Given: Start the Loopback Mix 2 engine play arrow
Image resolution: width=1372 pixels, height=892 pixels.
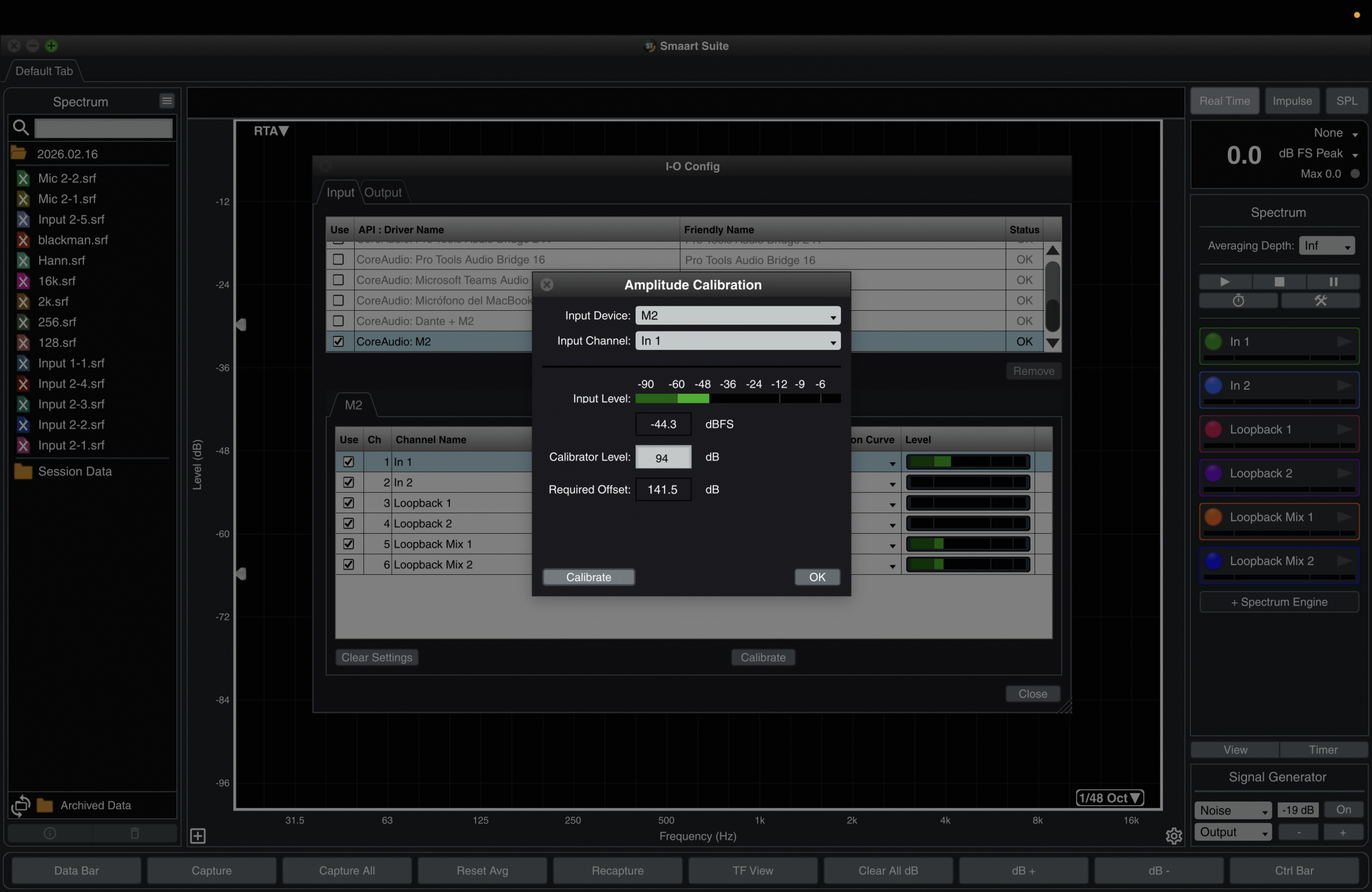Looking at the screenshot, I should 1344,561.
